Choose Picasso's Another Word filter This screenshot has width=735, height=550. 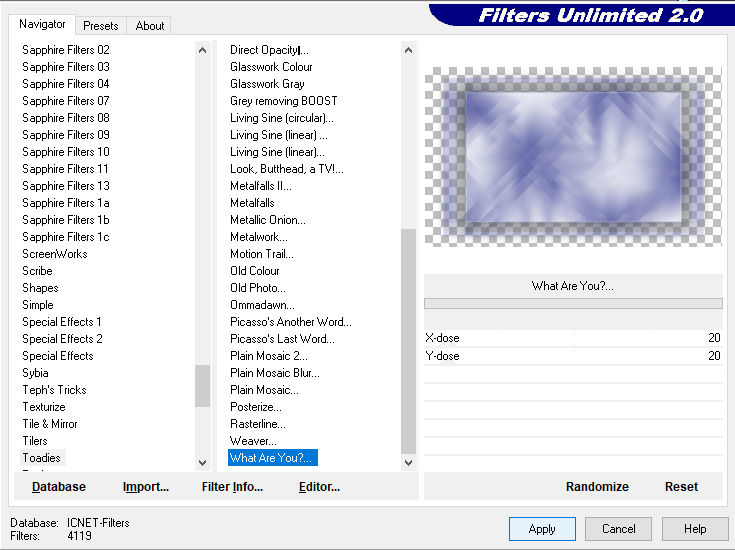[x=291, y=322]
